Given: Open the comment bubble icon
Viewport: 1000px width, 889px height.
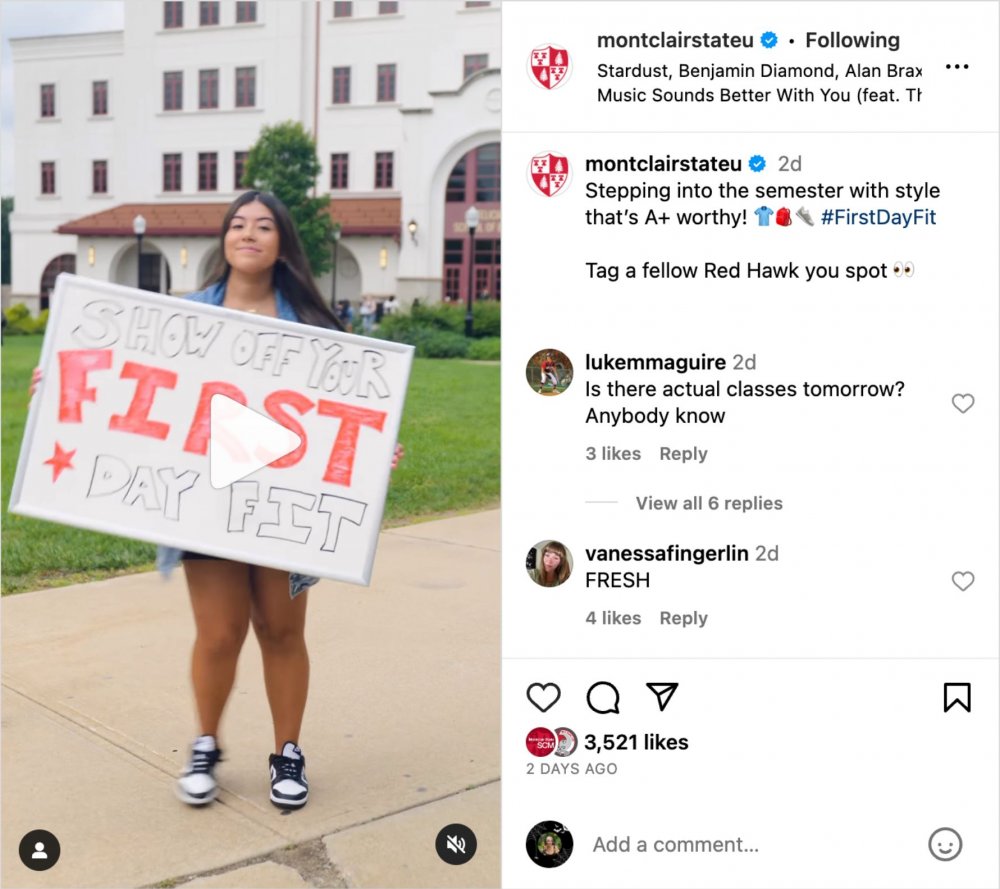Looking at the screenshot, I should 603,697.
